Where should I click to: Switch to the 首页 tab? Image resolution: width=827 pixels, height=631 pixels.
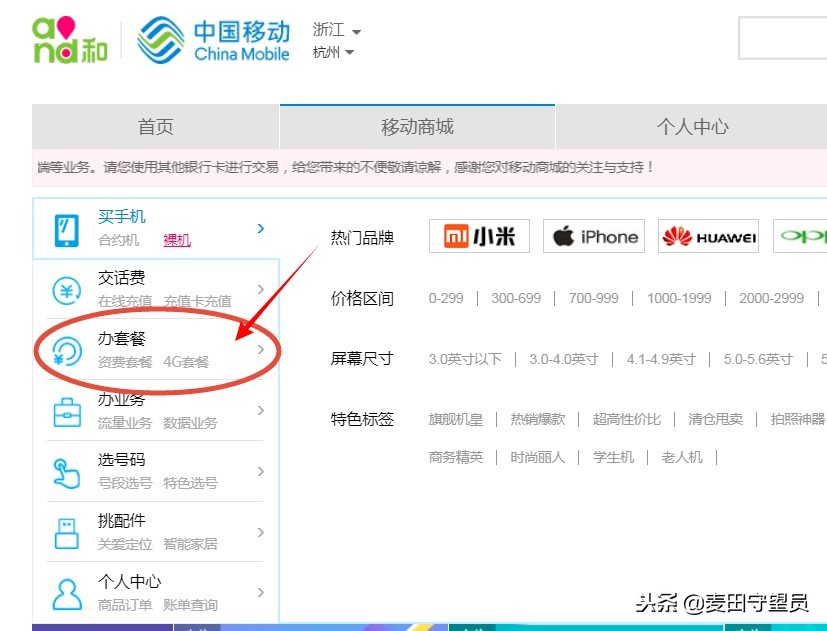156,127
